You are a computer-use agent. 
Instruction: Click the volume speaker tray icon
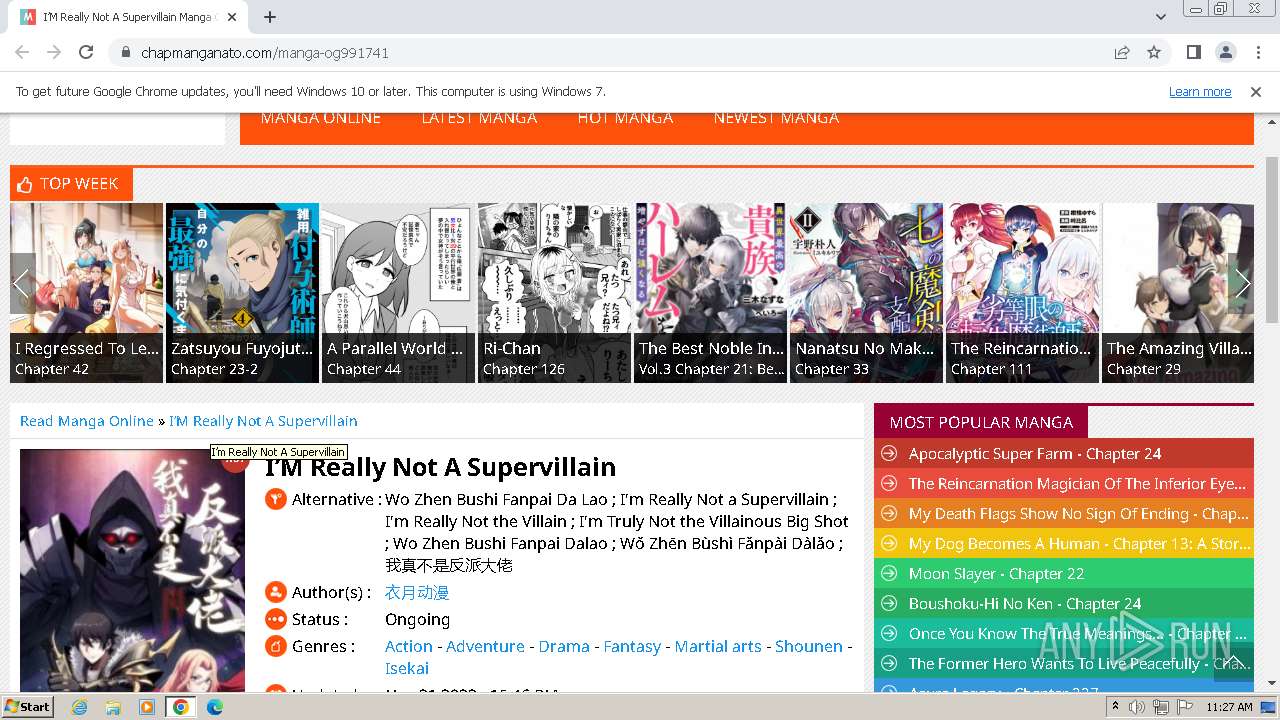1137,707
